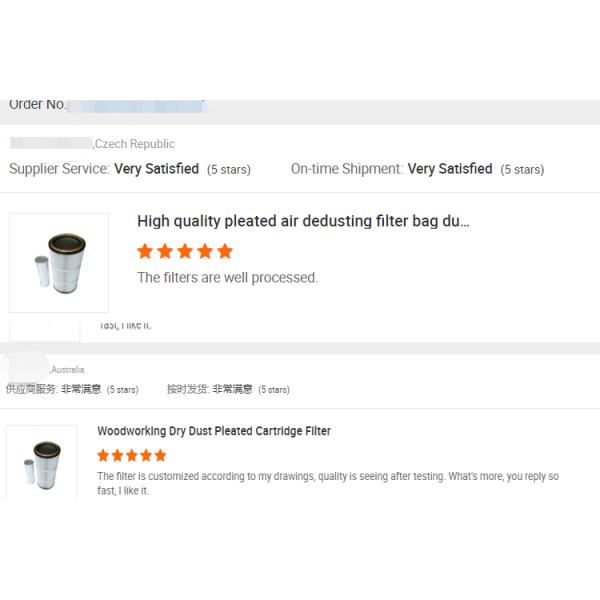Click the last star of the Australia review
Image resolution: width=600 pixels, height=600 pixels.
click(160, 455)
